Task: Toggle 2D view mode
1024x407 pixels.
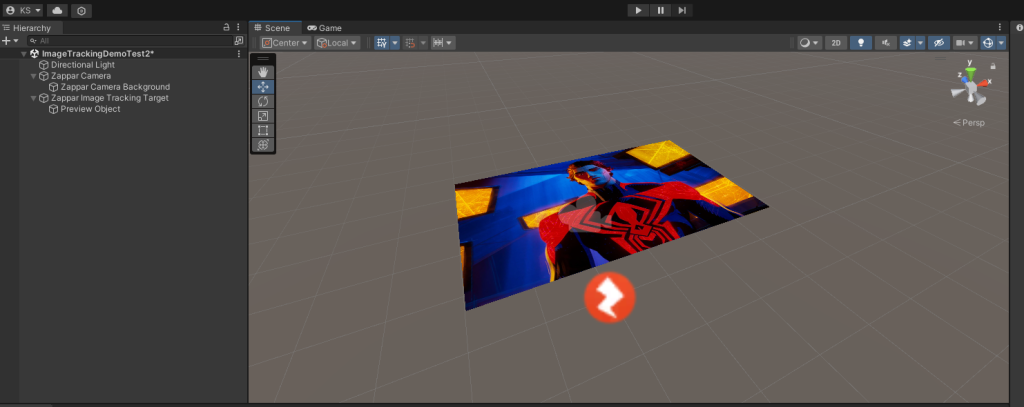Action: (836, 42)
